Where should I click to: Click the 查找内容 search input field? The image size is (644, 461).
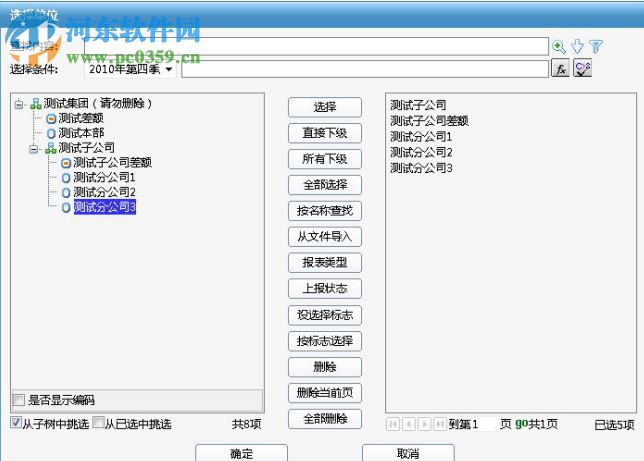coord(316,46)
